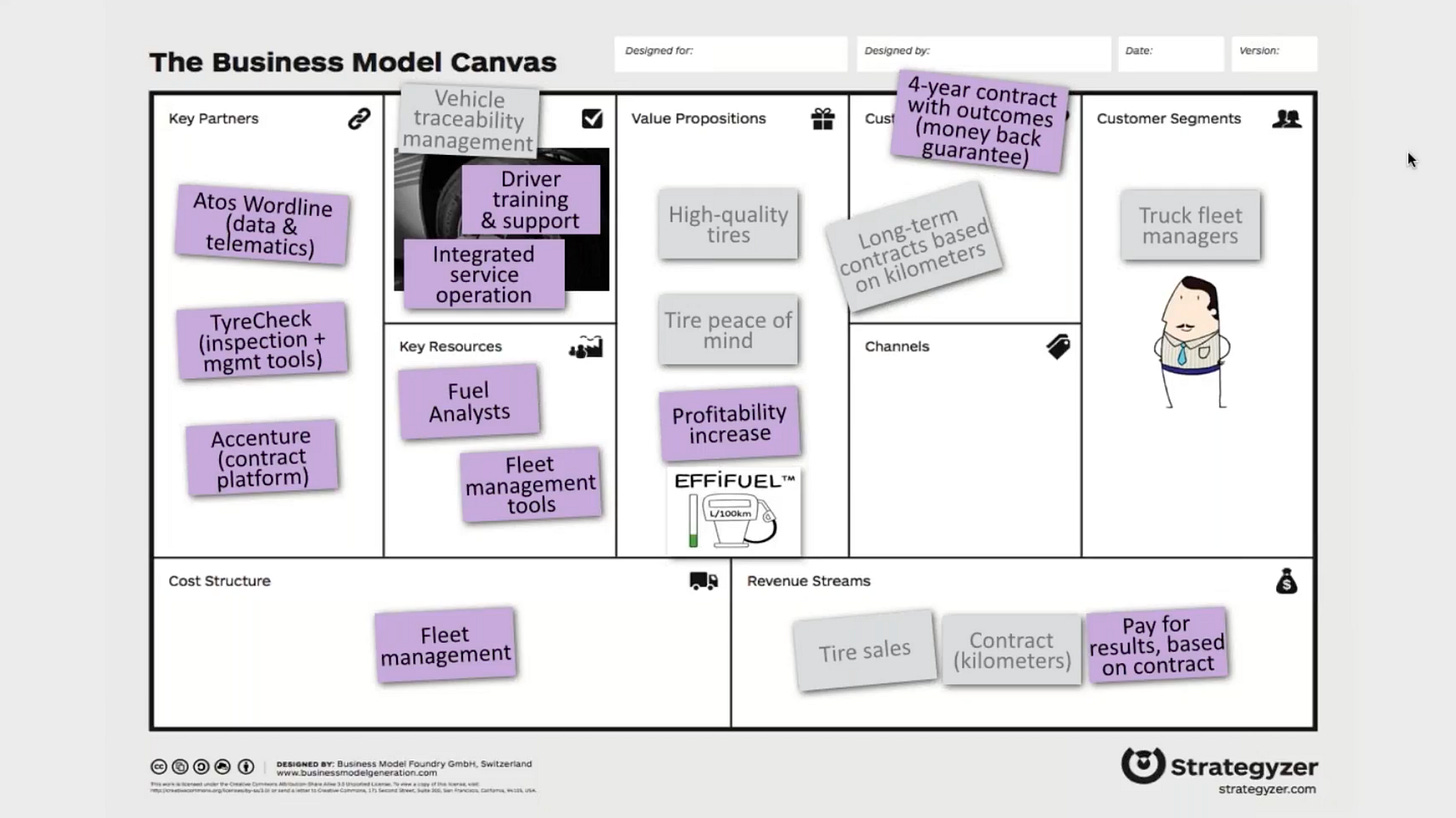Select the 4-year contract with outcomes note
Image resolution: width=1456 pixels, height=818 pixels.
click(x=980, y=121)
